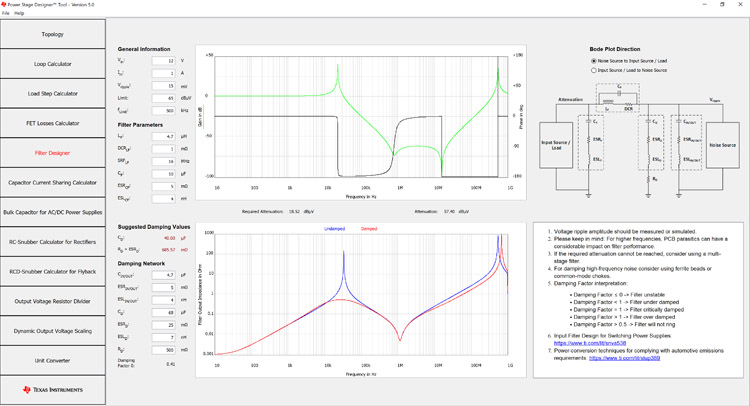Image resolution: width=750 pixels, height=406 pixels.
Task: Click the gain/phase Bode plot chart
Action: pos(361,122)
